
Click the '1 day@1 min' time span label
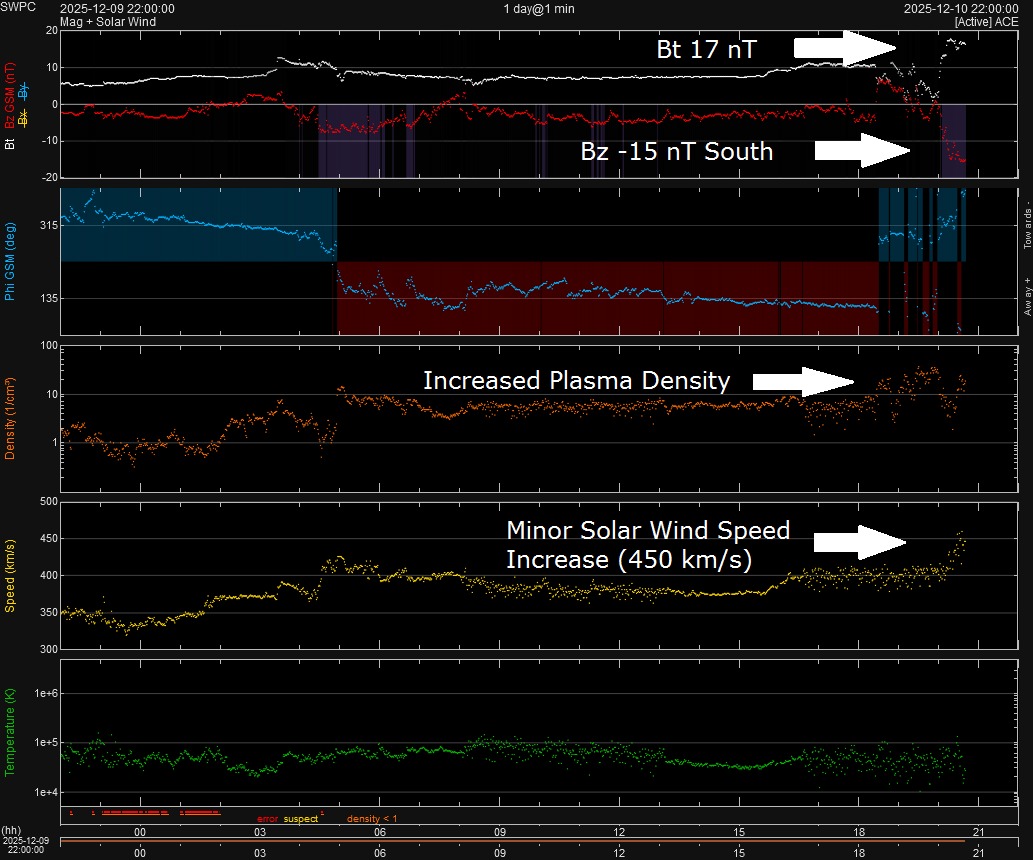[539, 9]
